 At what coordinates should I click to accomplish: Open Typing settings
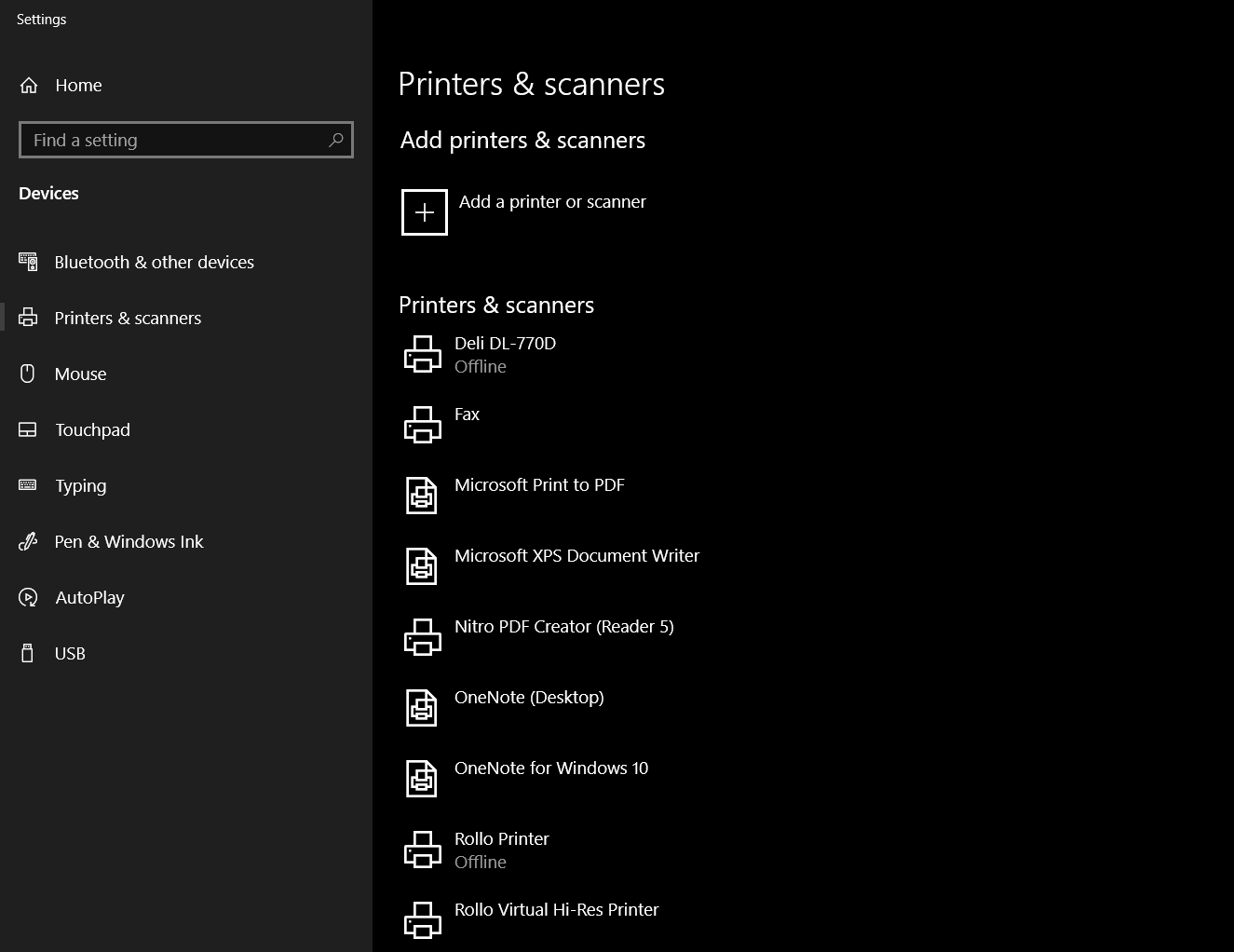(x=80, y=486)
